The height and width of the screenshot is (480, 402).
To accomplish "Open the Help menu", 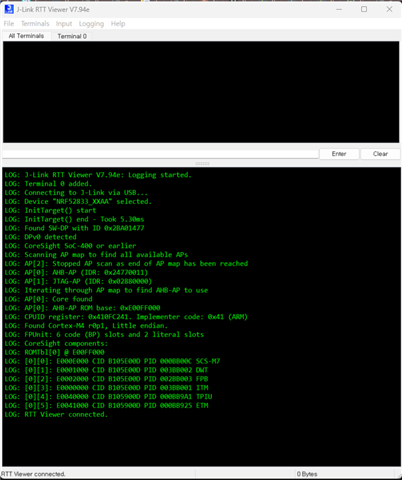I will (x=118, y=24).
